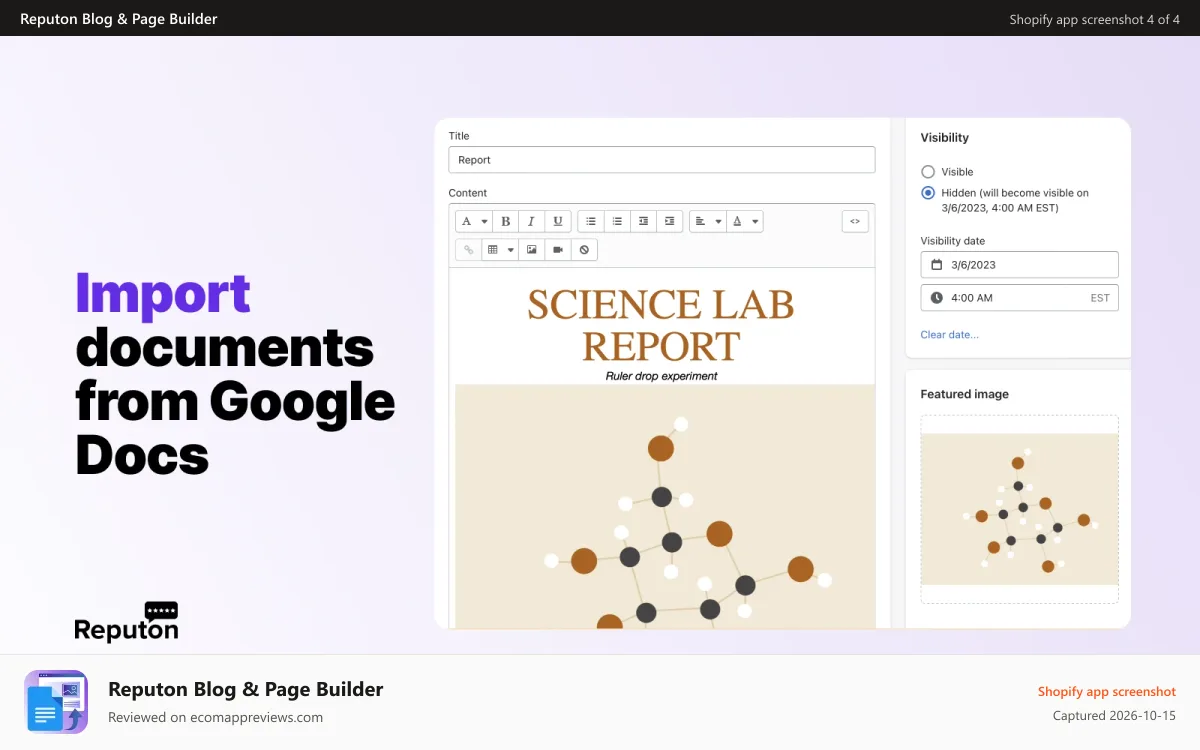Open the alignment dropdown
Screen dimensions: 1200x750
708,221
